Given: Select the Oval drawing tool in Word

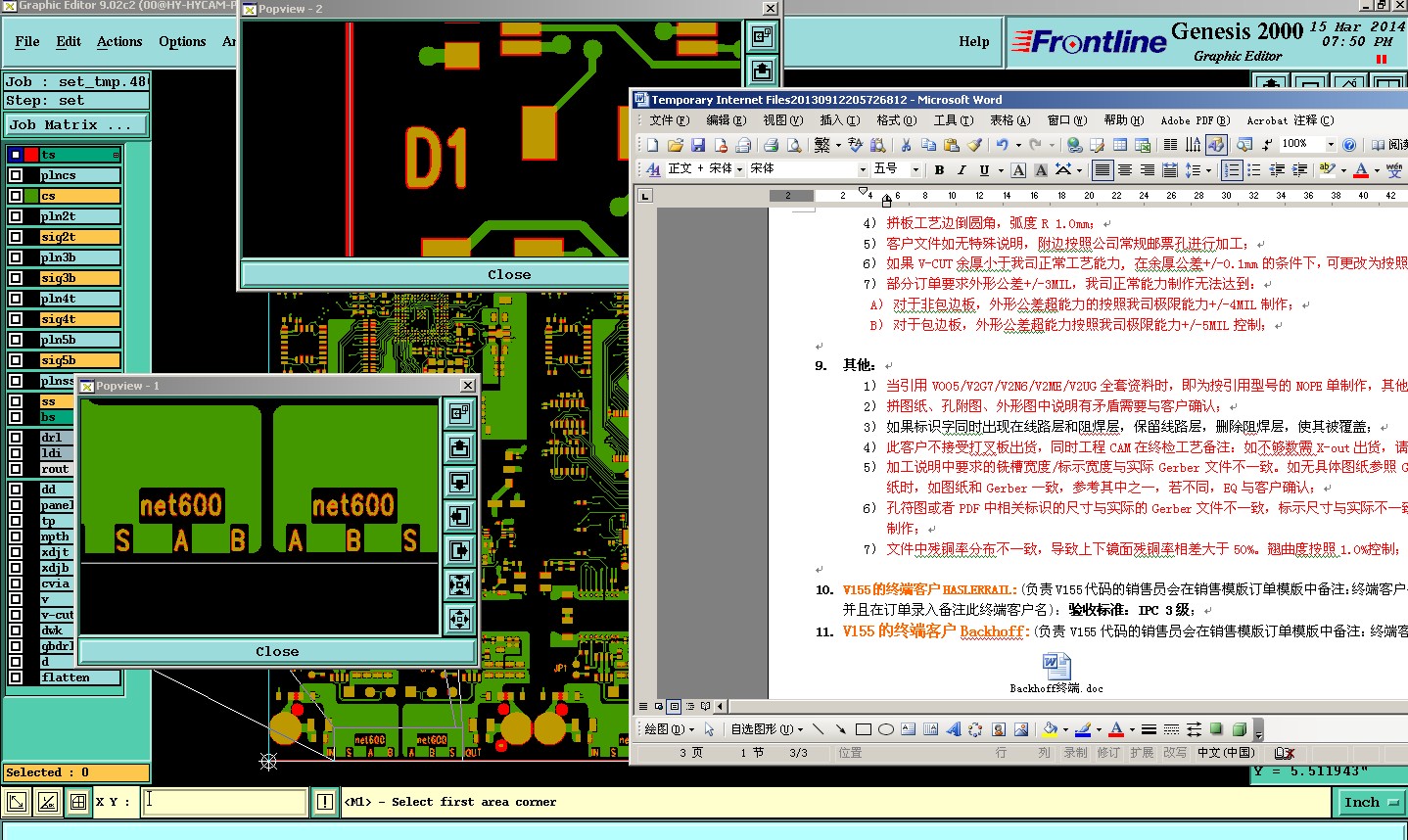Looking at the screenshot, I should click(x=886, y=729).
